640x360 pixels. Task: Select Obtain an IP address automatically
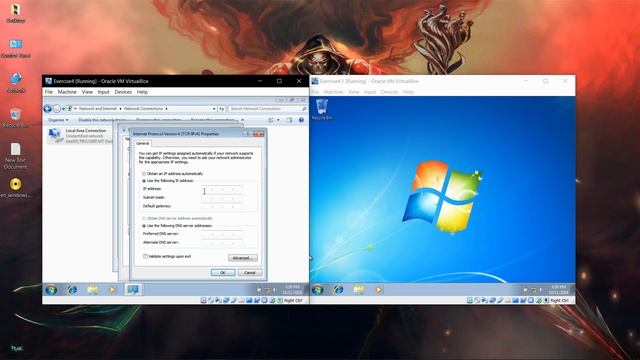click(x=173, y=174)
